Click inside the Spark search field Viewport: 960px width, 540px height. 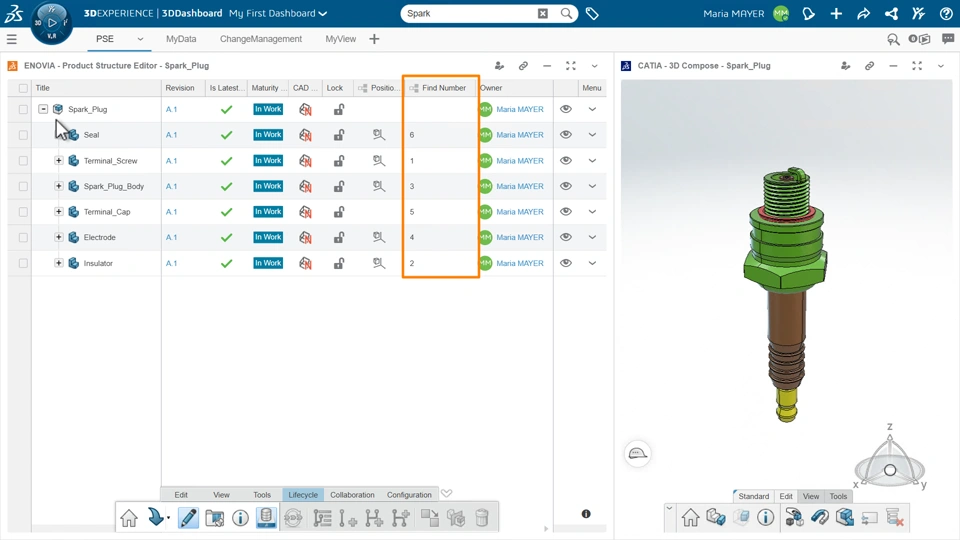[470, 13]
